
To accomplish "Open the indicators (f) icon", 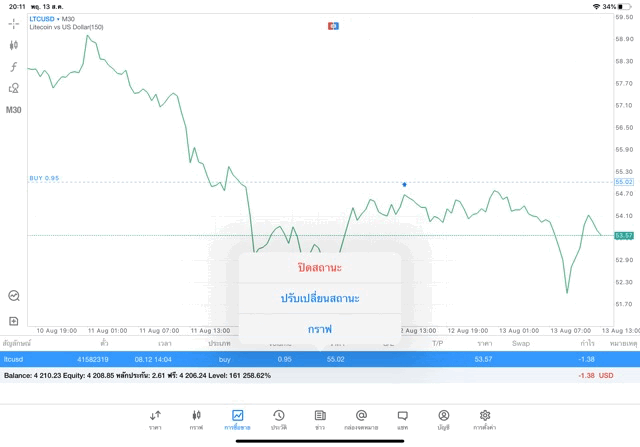I will [14, 66].
